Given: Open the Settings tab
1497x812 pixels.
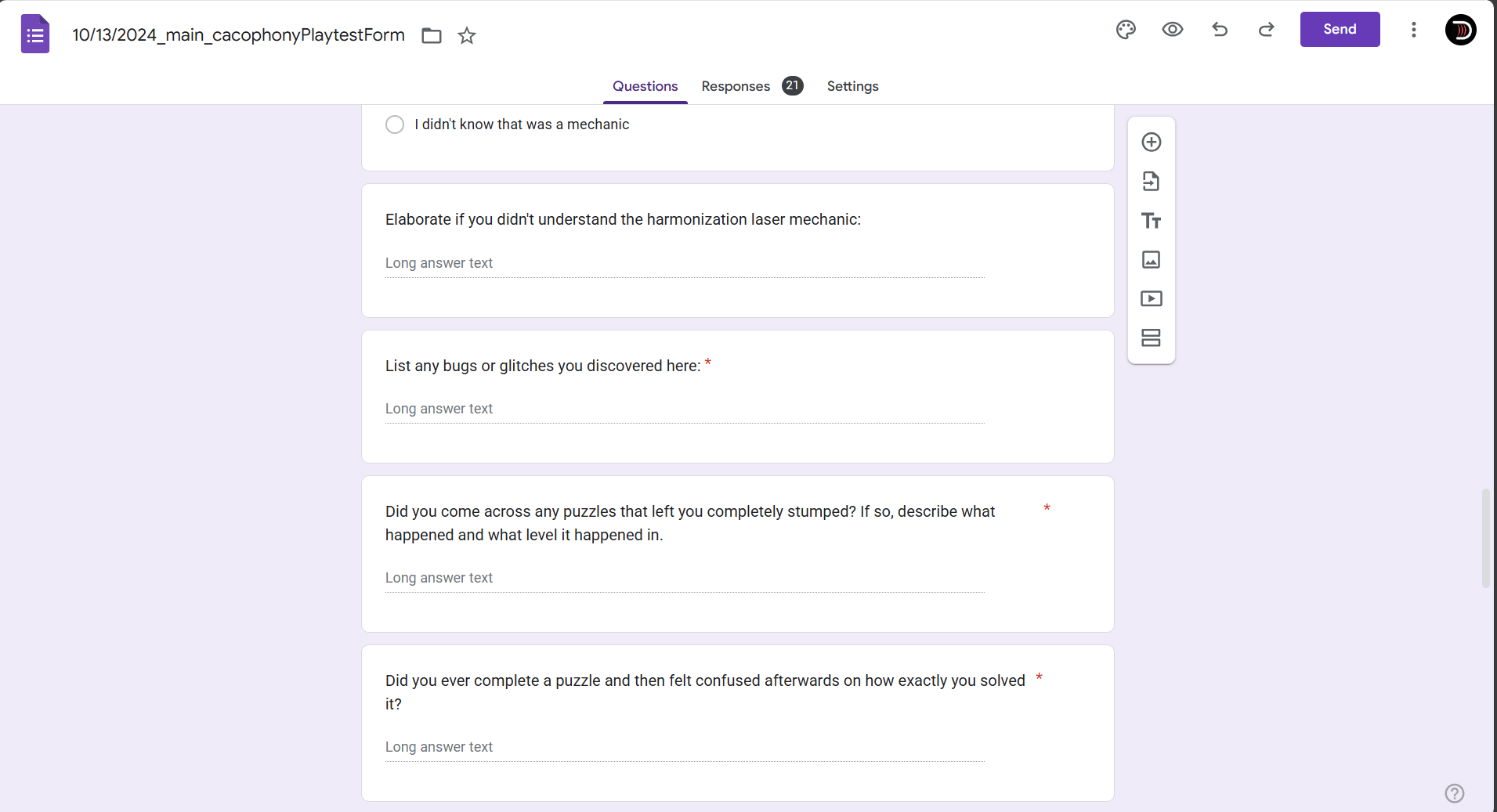Looking at the screenshot, I should click(x=852, y=86).
